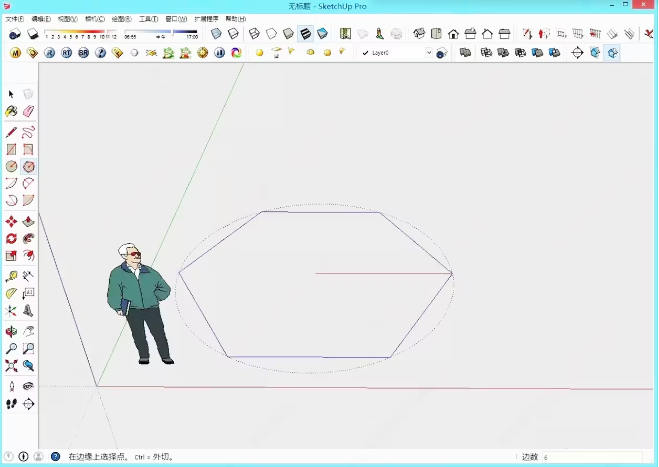Select the Paint Bucket tool
Viewport: 659px width, 467px height.
coord(11,111)
